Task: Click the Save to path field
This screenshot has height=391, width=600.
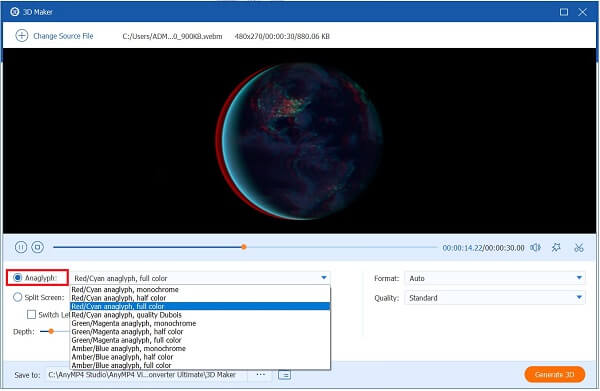Action: point(147,375)
